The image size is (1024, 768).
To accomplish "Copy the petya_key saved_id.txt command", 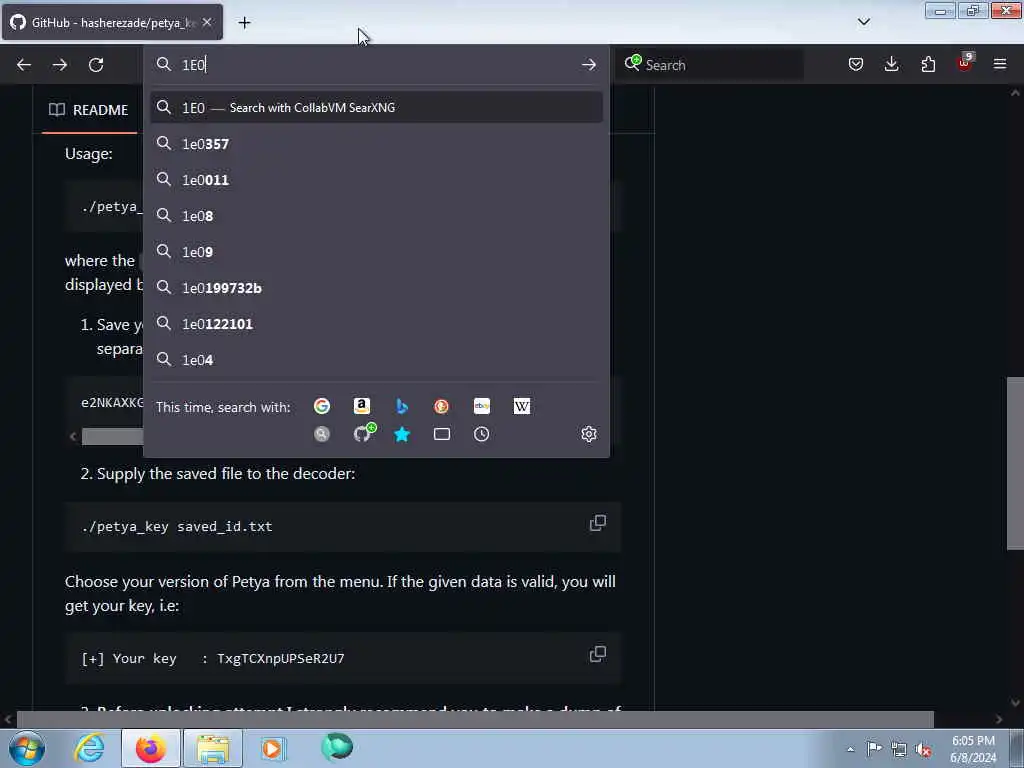I will tap(598, 523).
